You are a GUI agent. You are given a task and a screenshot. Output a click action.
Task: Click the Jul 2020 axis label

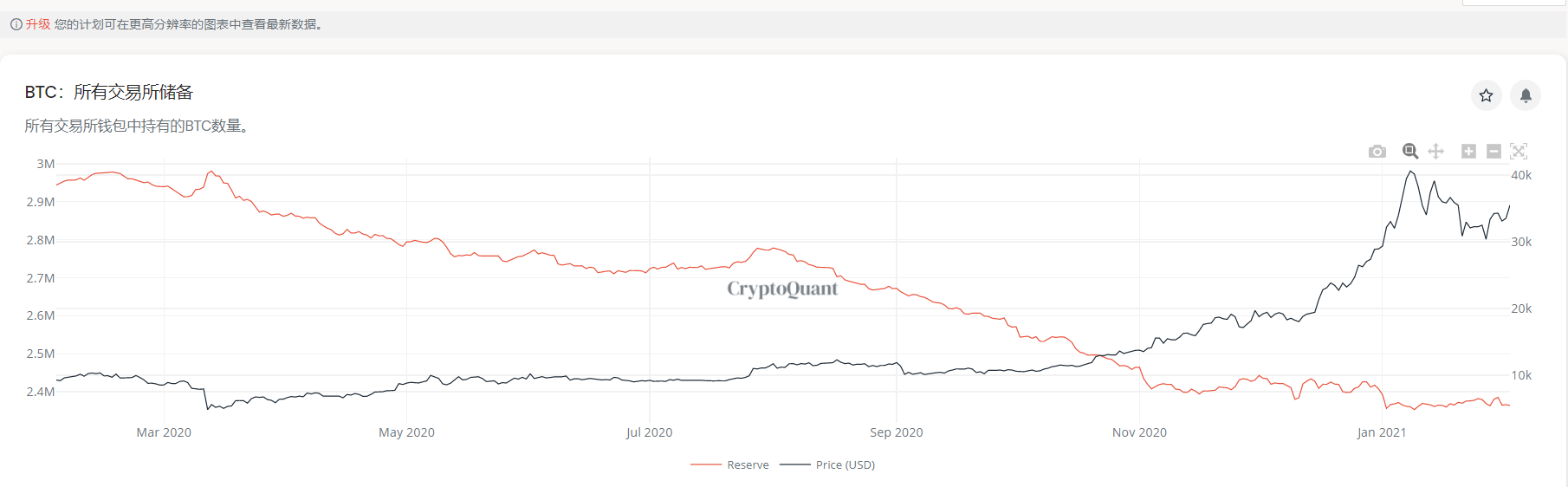649,432
